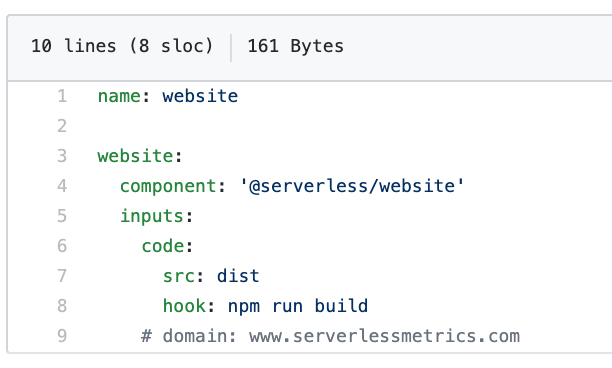Click the 'dist' value
The width and height of the screenshot is (612, 368).
point(238,276)
